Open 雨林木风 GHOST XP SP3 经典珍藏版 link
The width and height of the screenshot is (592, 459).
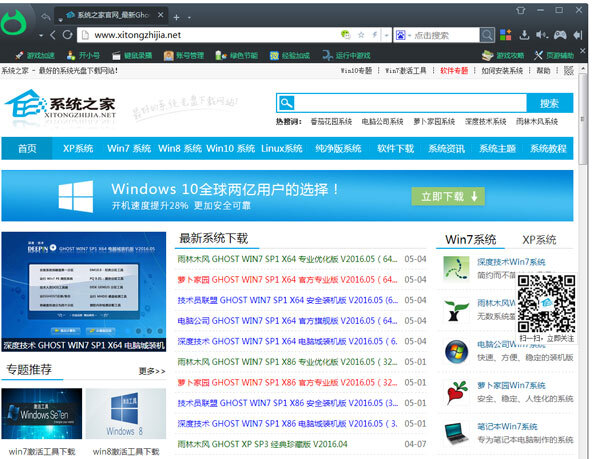(x=262, y=444)
